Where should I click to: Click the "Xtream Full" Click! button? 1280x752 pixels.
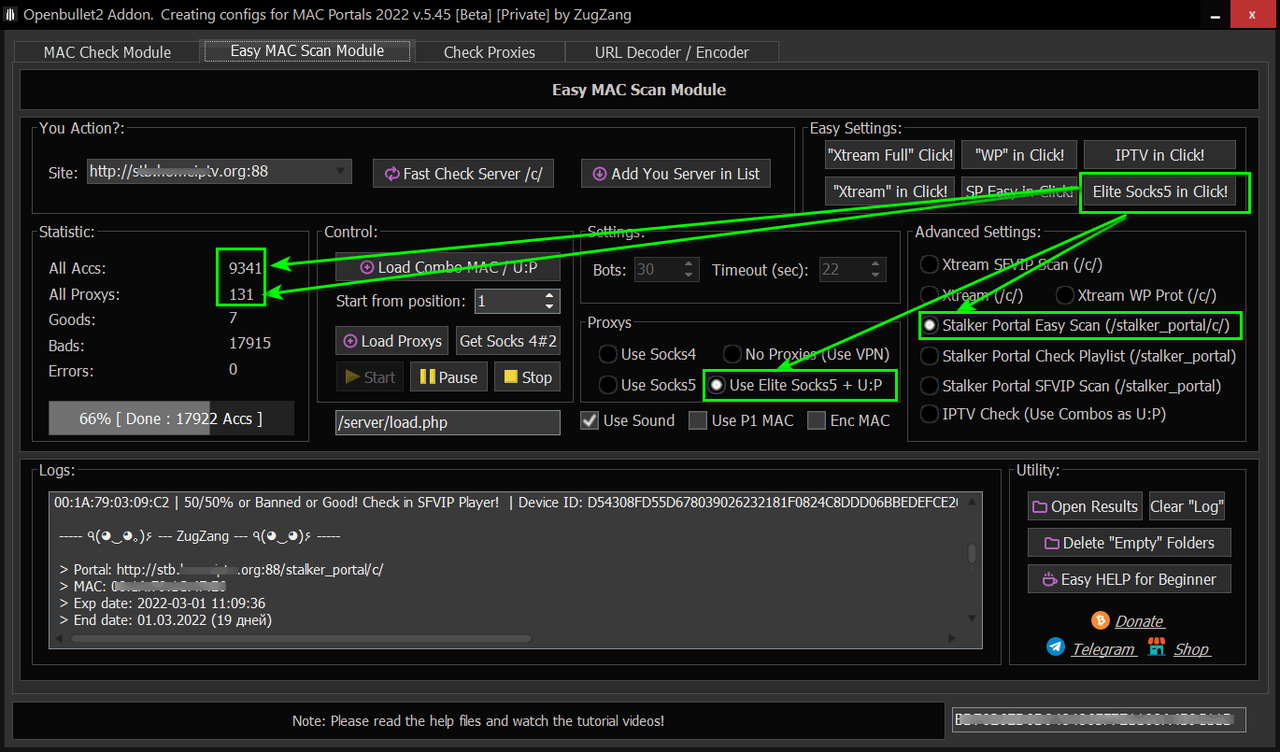(890, 155)
